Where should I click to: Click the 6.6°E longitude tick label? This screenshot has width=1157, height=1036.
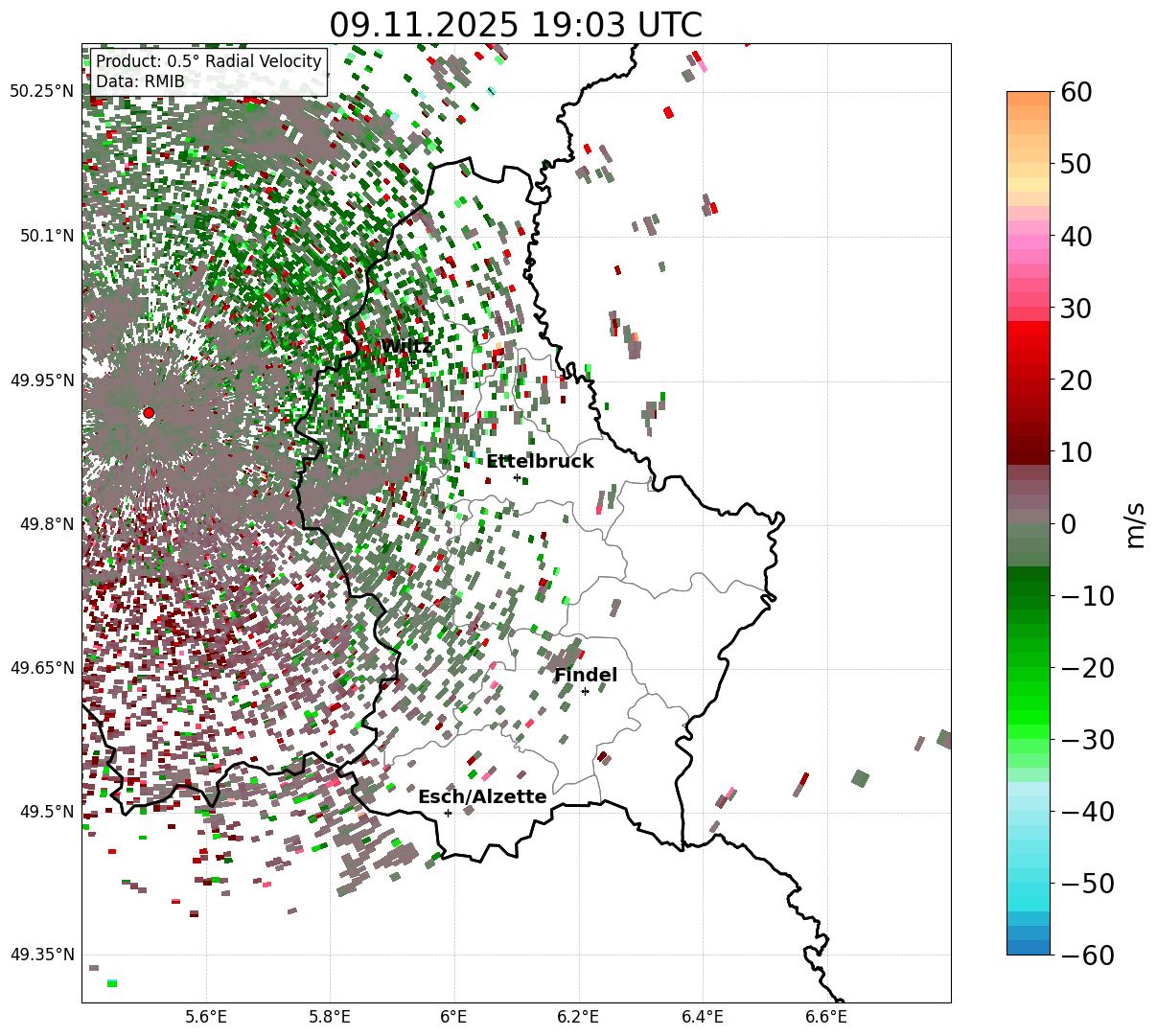coord(826,1018)
